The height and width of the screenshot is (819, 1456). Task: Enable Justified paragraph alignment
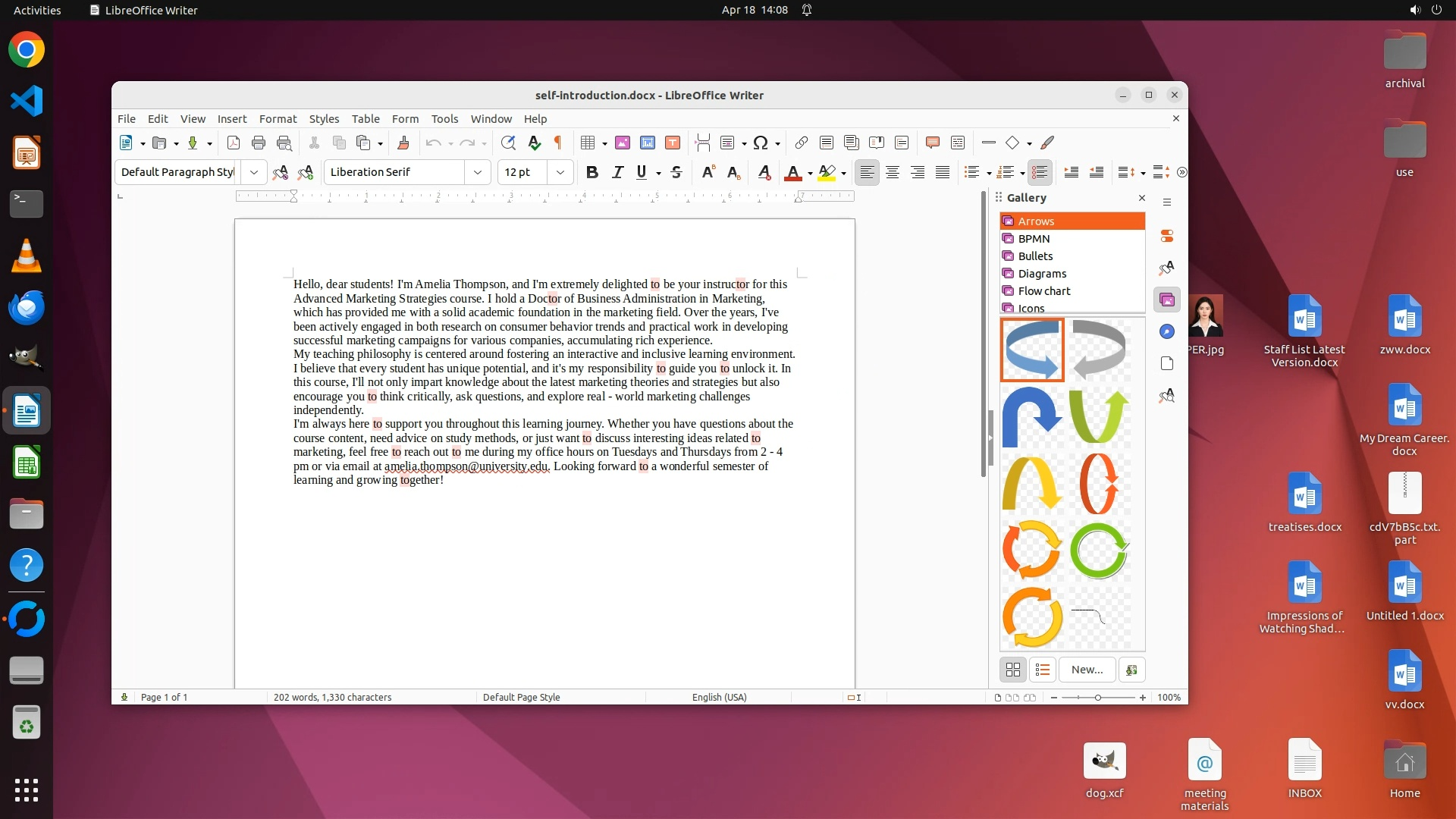pyautogui.click(x=943, y=172)
